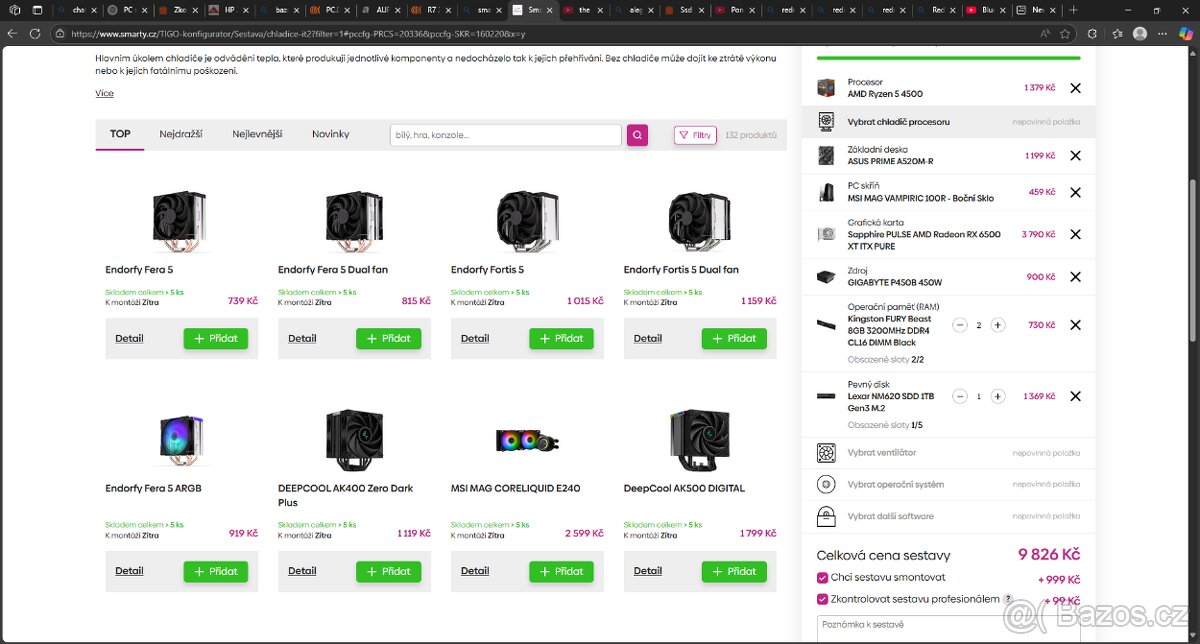Close the active Smarty browser tab
This screenshot has width=1200, height=644.
click(549, 10)
